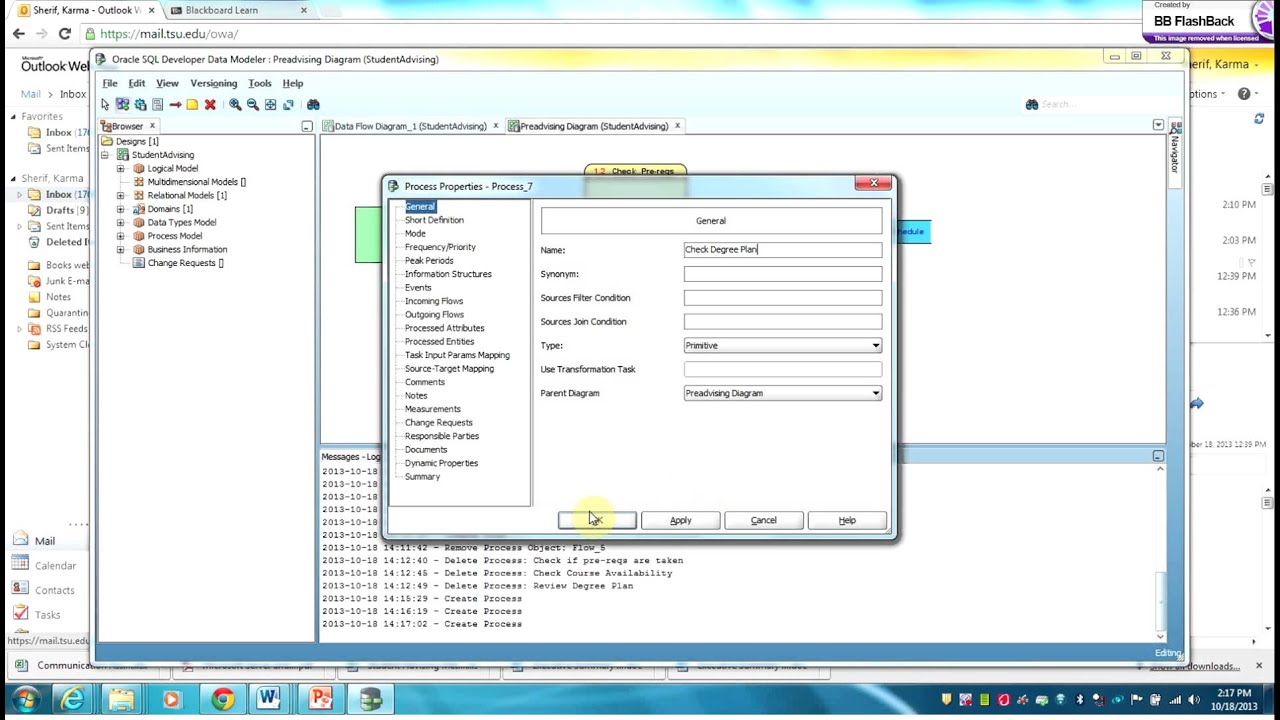The height and width of the screenshot is (720, 1280).
Task: Expand the Relational Models tree node
Action: coord(120,196)
